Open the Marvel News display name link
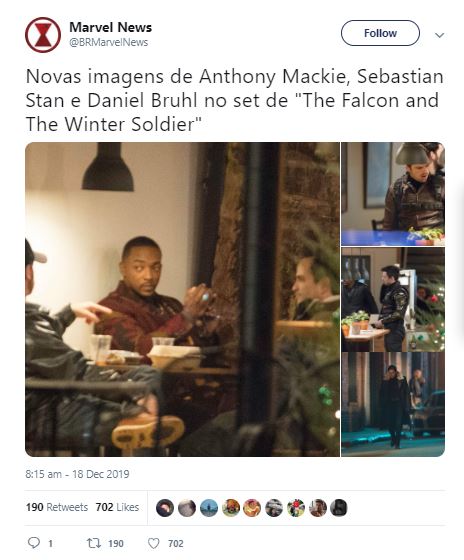The image size is (464, 560). pyautogui.click(x=110, y=27)
